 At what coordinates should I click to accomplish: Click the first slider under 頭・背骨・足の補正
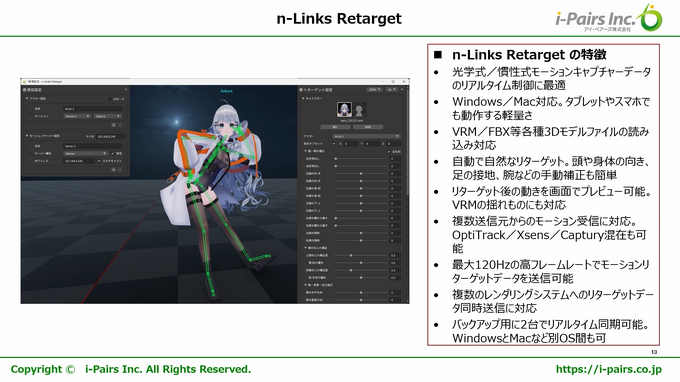coord(361,293)
